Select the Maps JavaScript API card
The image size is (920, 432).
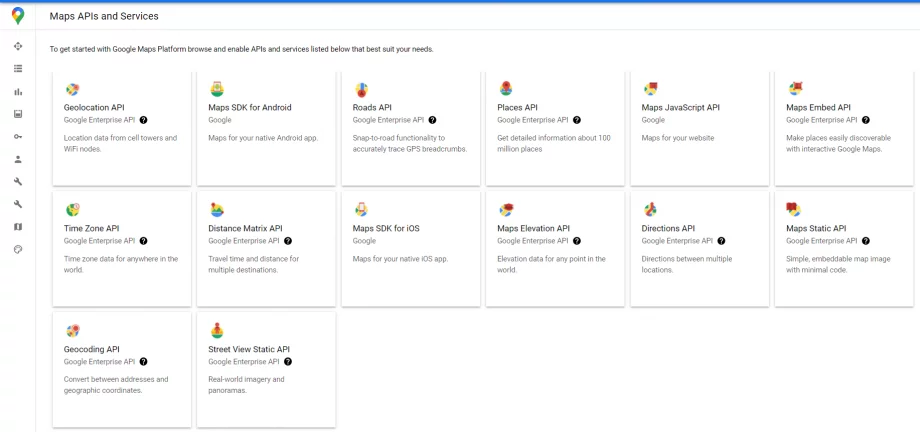pyautogui.click(x=699, y=129)
